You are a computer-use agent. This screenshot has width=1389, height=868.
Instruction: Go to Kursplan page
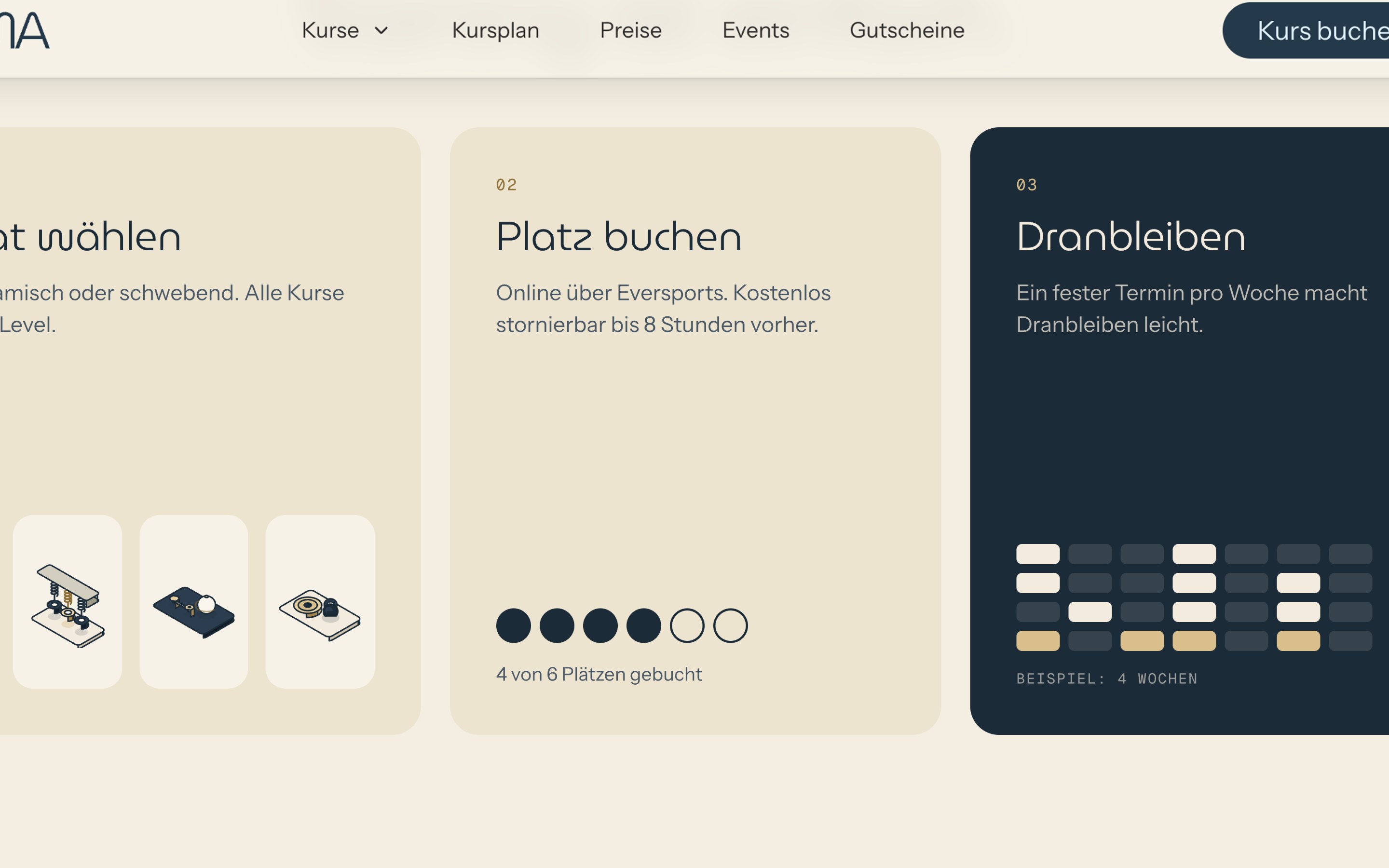pyautogui.click(x=495, y=30)
